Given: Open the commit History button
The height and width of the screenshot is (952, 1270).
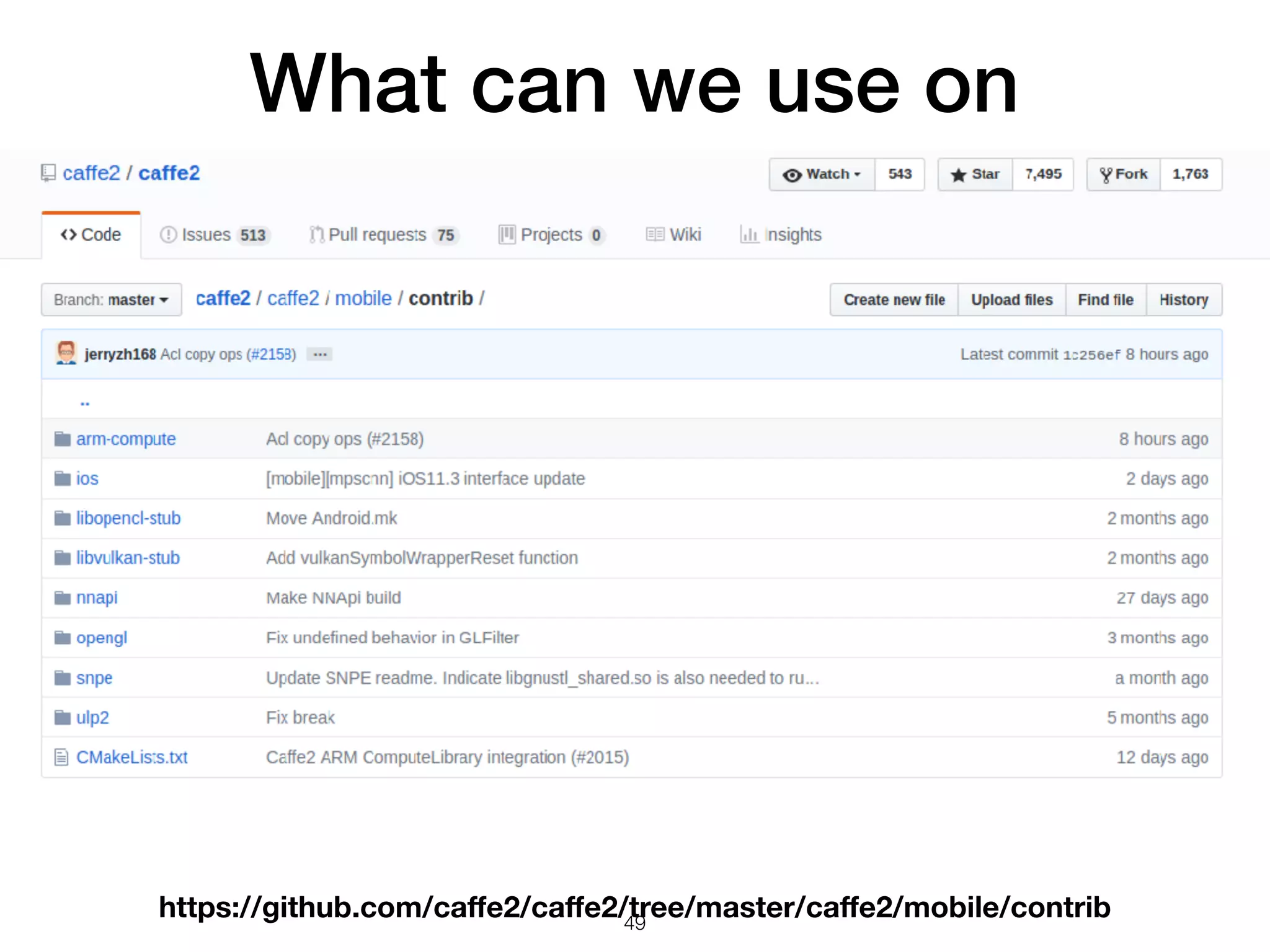Looking at the screenshot, I should point(1184,299).
